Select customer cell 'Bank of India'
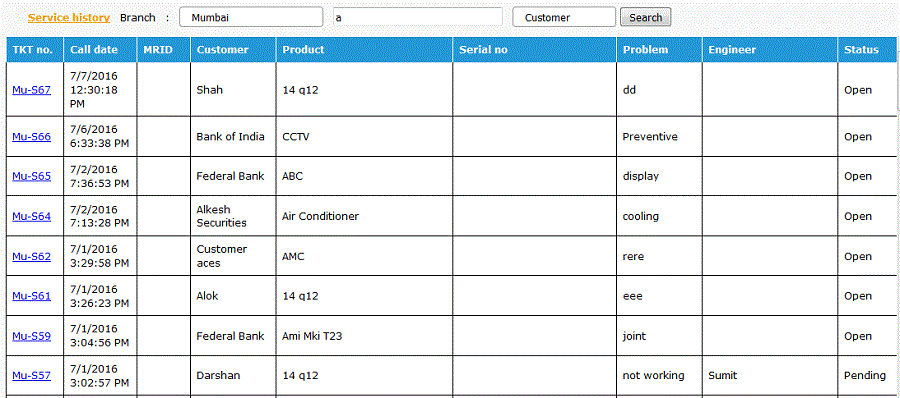 click(233, 137)
